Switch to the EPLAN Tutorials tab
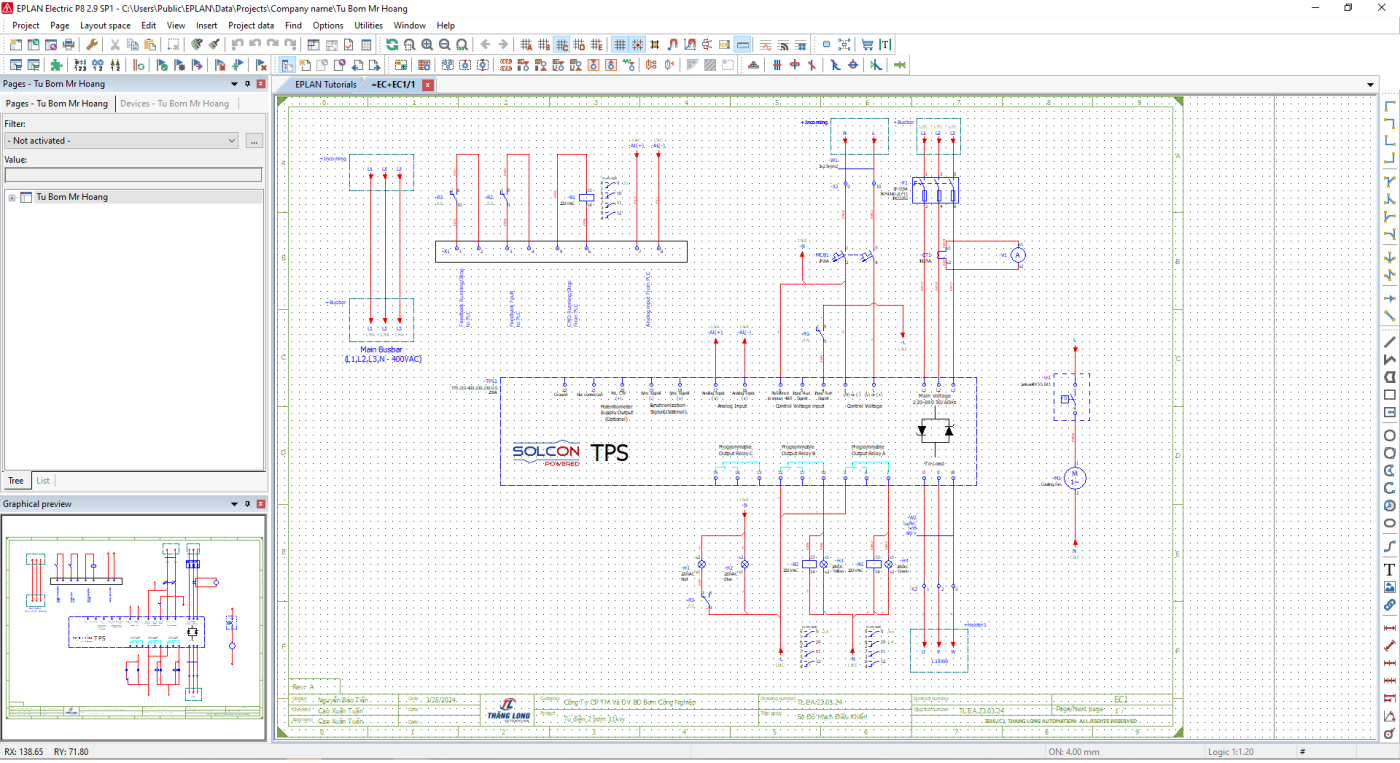The height and width of the screenshot is (763, 1400). [325, 85]
